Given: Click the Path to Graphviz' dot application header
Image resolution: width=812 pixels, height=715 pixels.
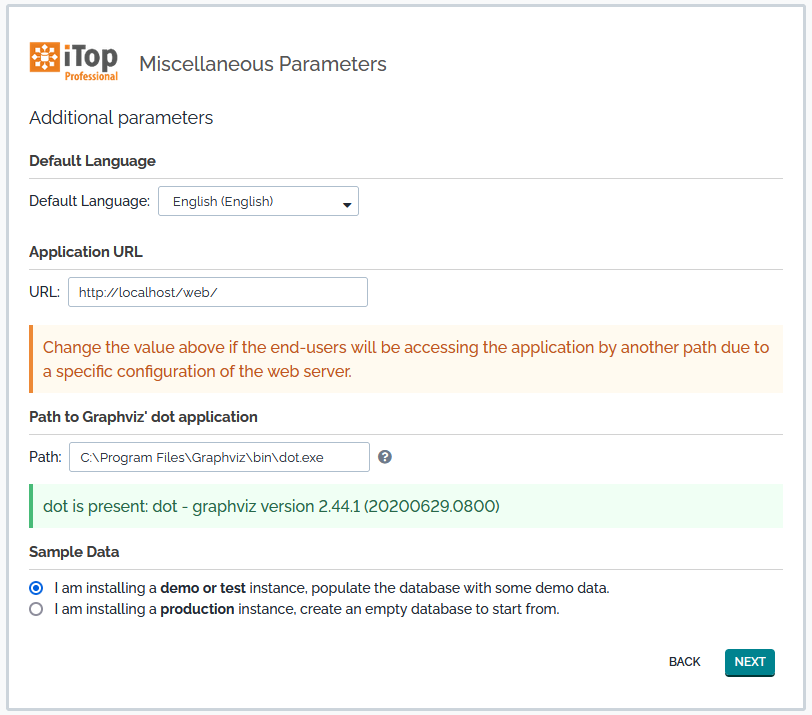Looking at the screenshot, I should [x=143, y=417].
